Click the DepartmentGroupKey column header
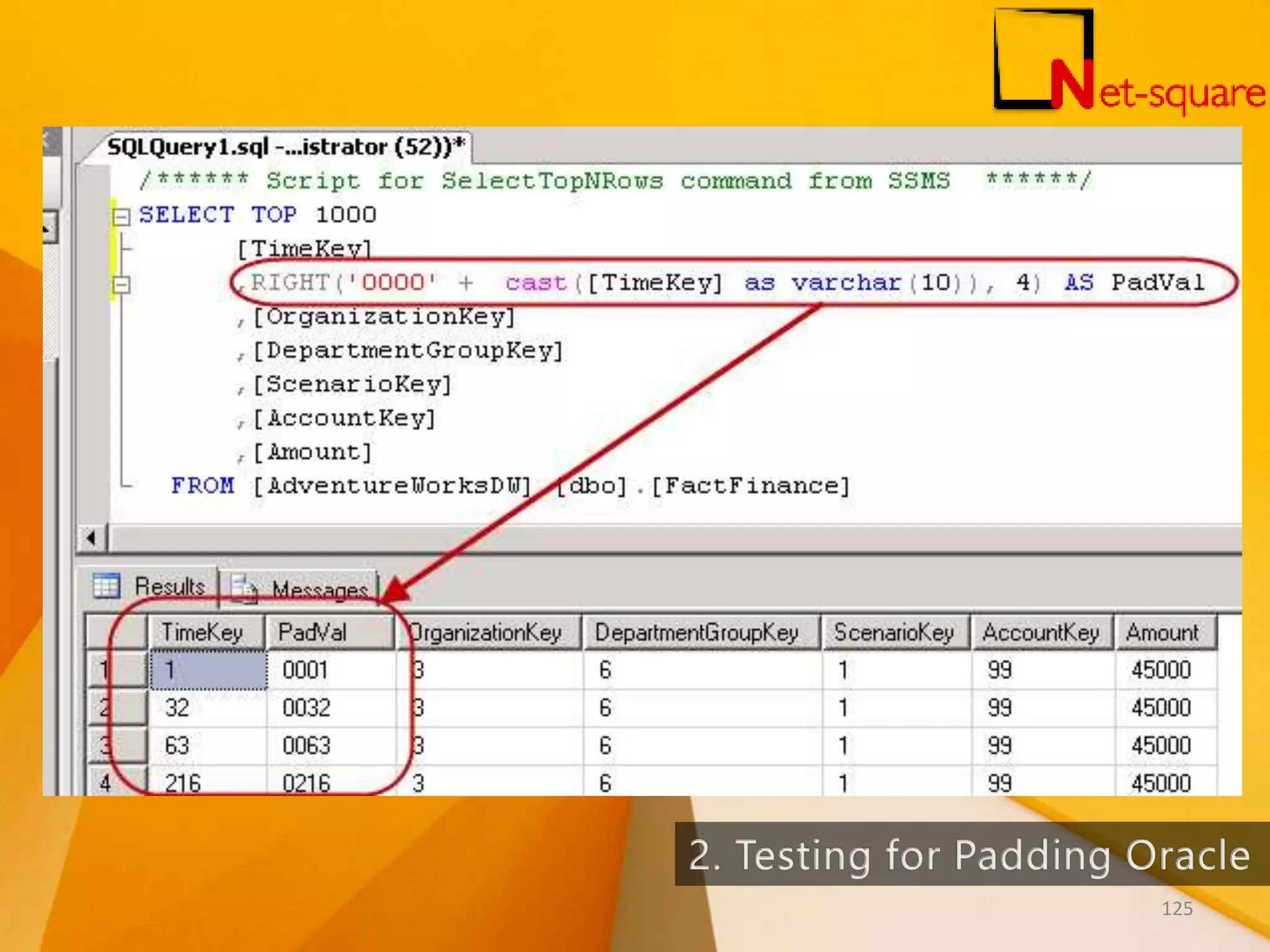The image size is (1270, 952). tap(696, 632)
